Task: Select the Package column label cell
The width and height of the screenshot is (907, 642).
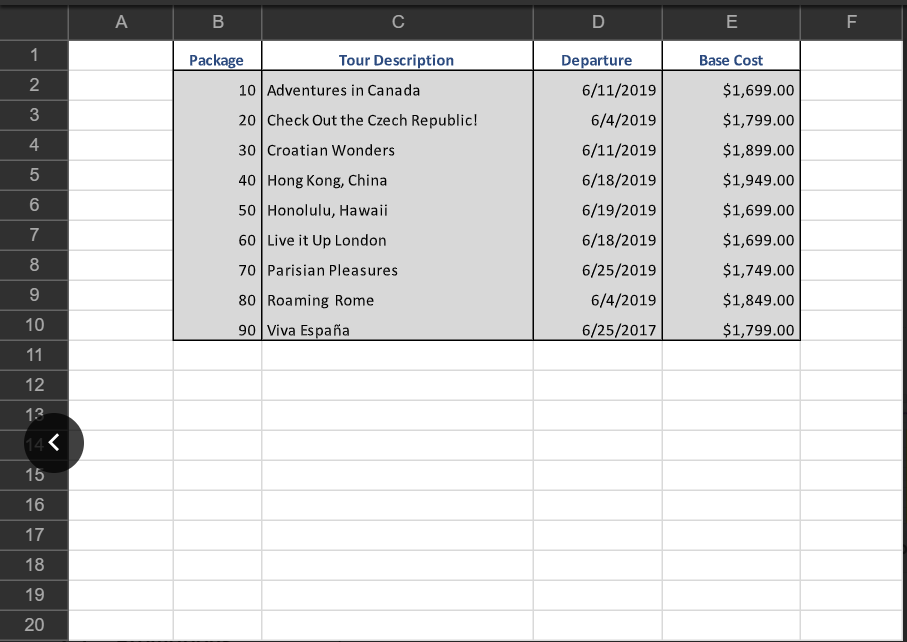Action: click(217, 60)
